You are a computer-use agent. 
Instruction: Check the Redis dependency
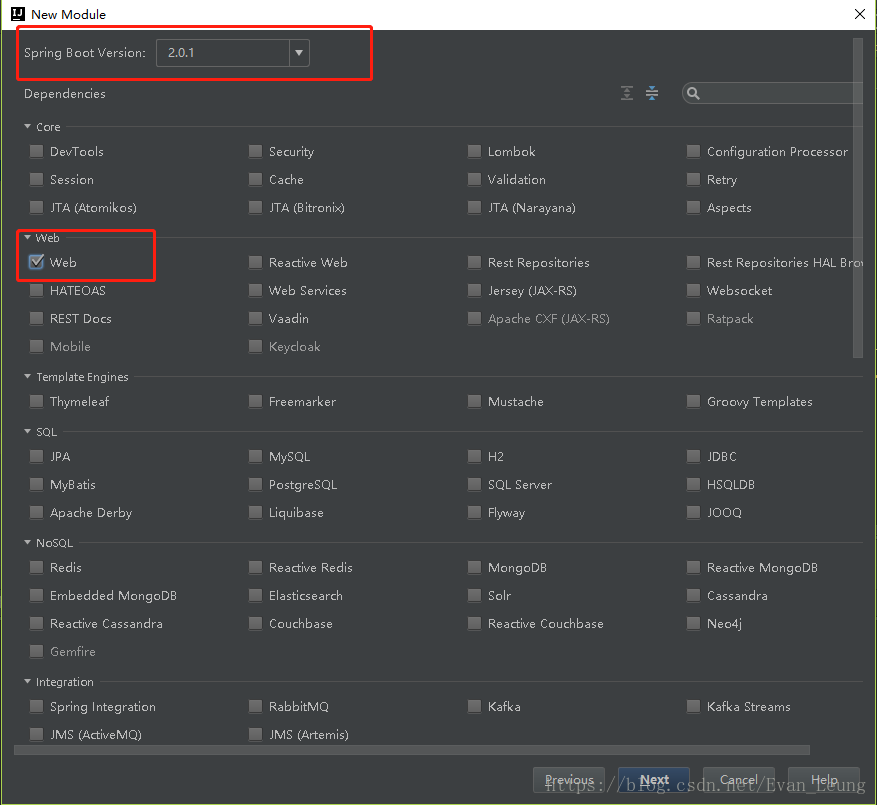36,568
